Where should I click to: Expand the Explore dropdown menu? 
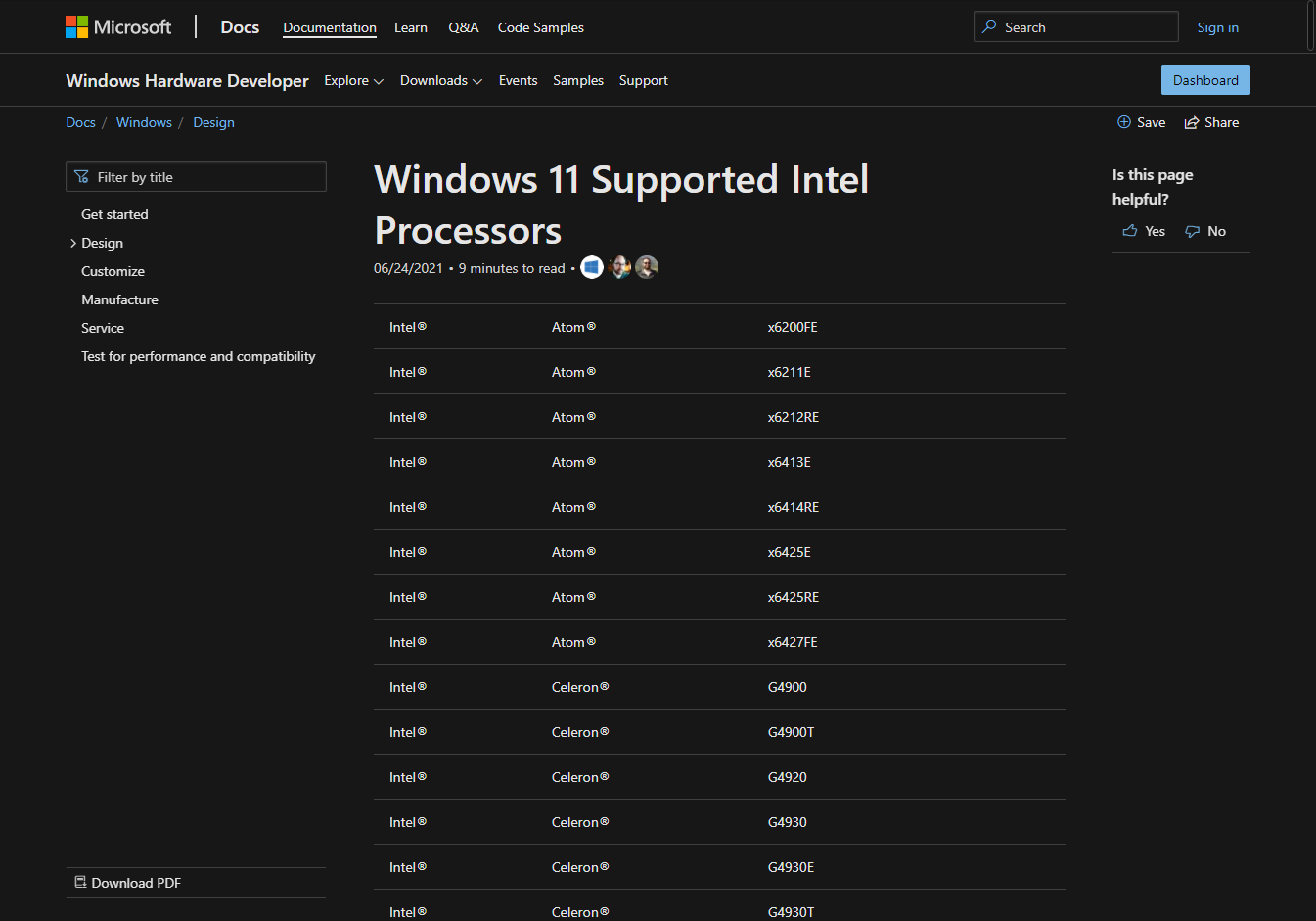click(x=354, y=80)
